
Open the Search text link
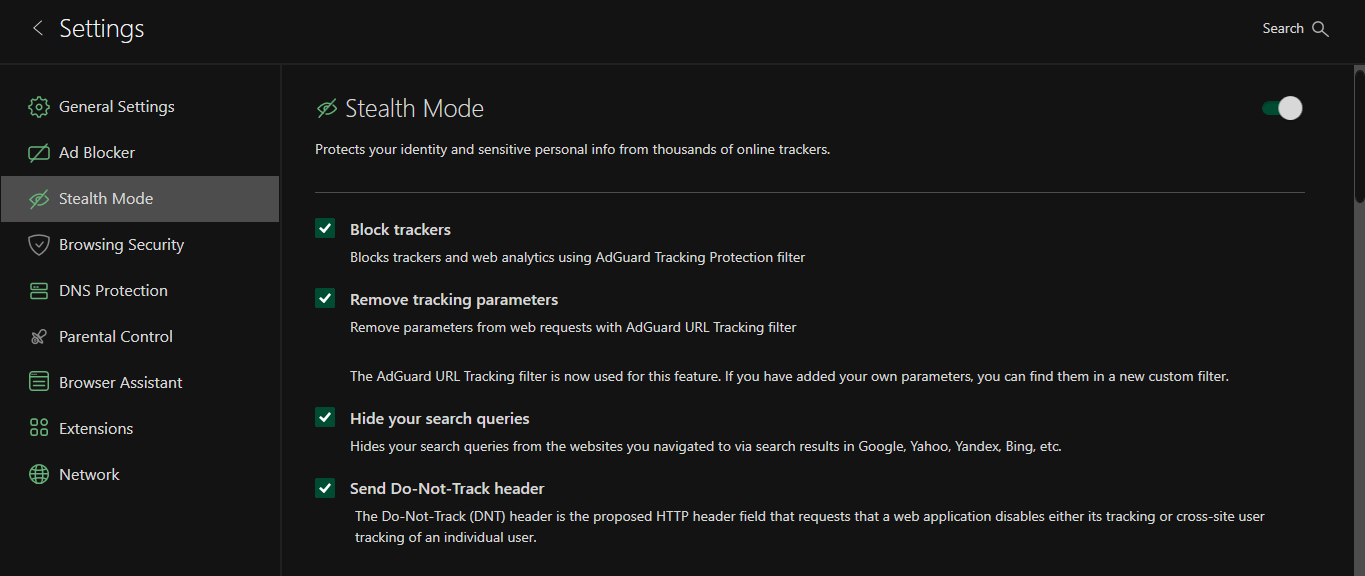1283,29
